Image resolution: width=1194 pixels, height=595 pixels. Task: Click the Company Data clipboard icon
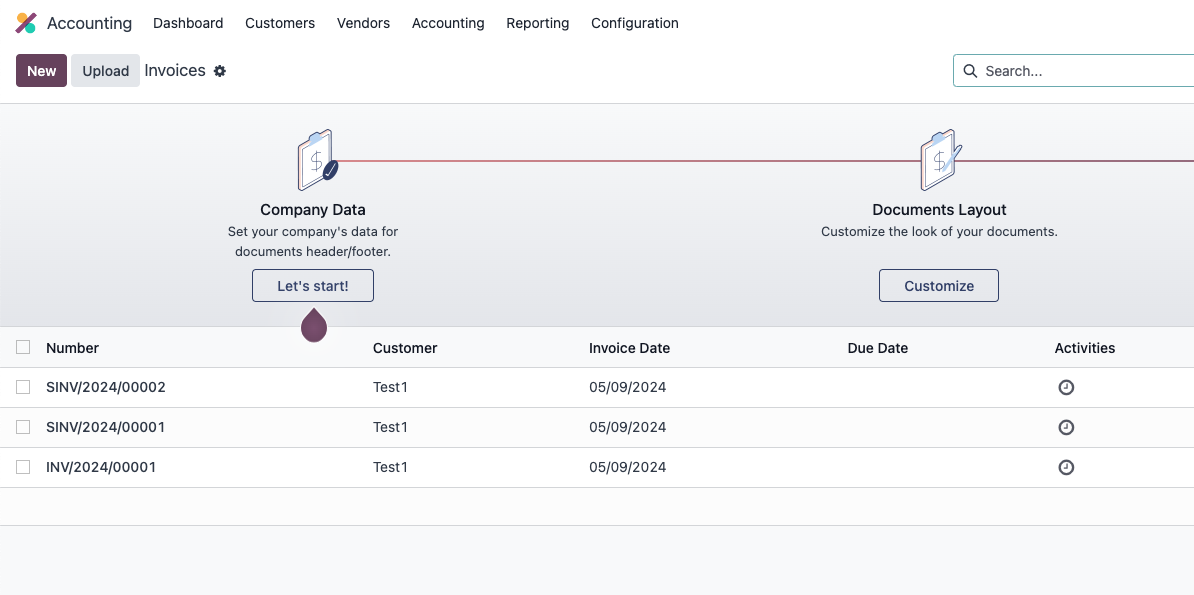tap(317, 160)
